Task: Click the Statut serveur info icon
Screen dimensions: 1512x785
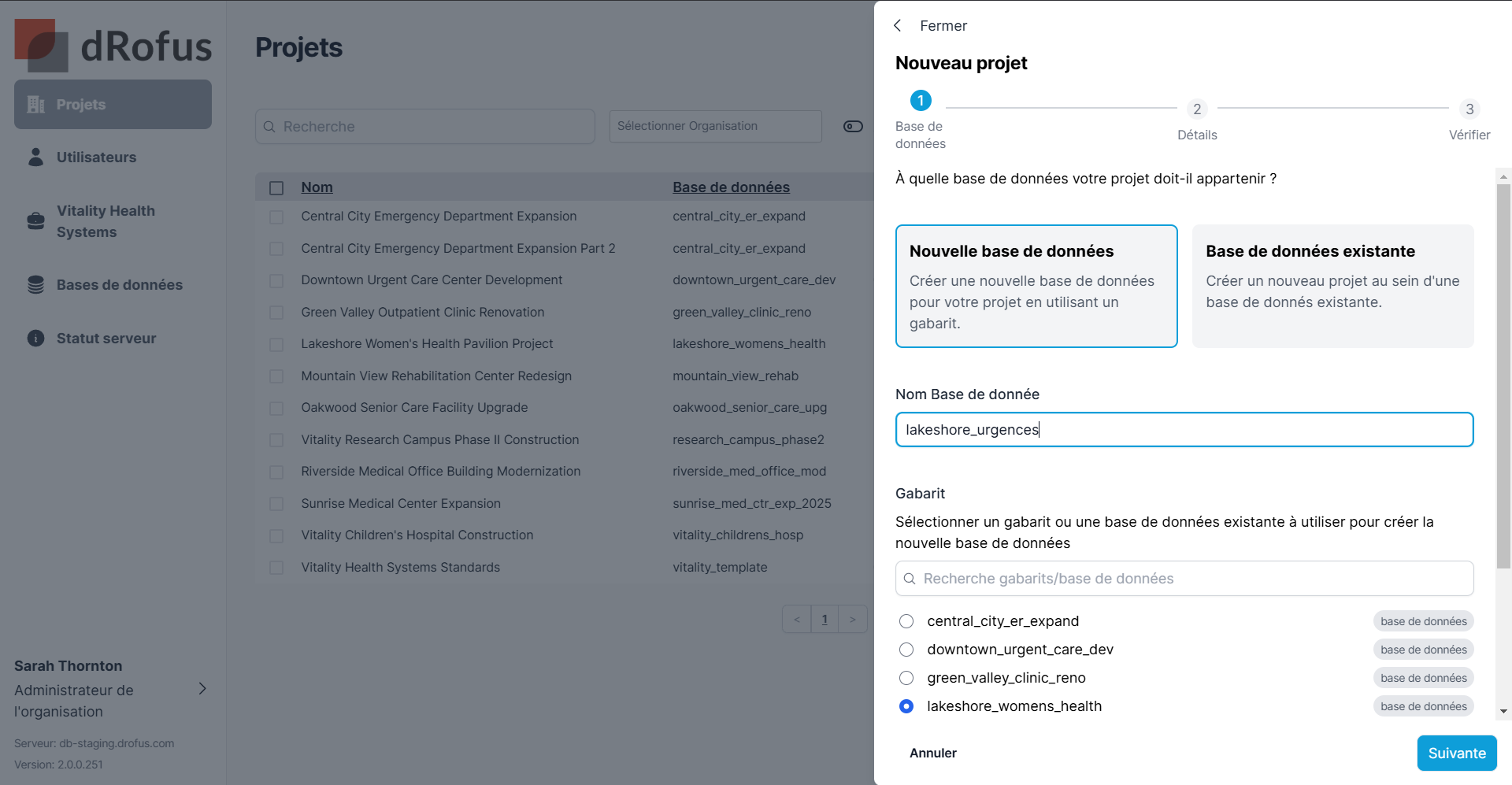Action: 36,339
